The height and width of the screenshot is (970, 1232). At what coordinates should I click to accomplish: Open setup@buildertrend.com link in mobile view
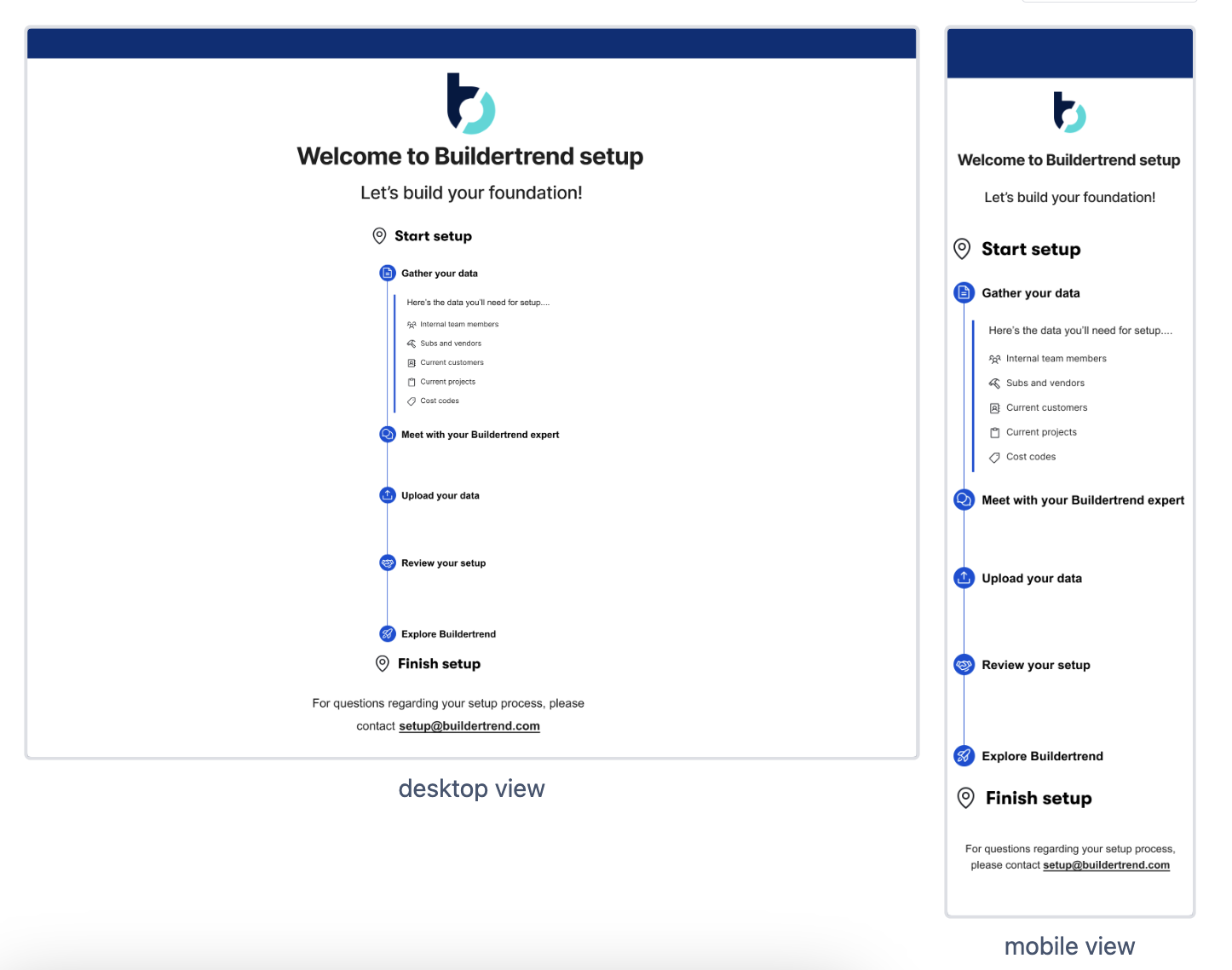pyautogui.click(x=1106, y=865)
